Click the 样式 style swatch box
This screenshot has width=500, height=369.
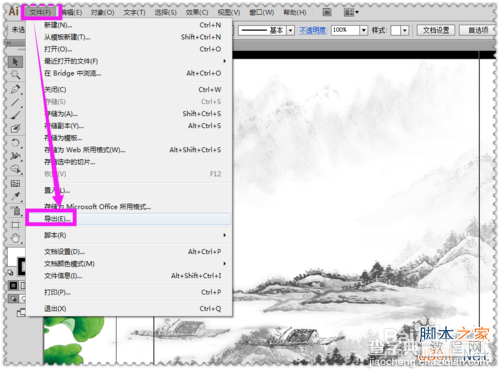396,30
